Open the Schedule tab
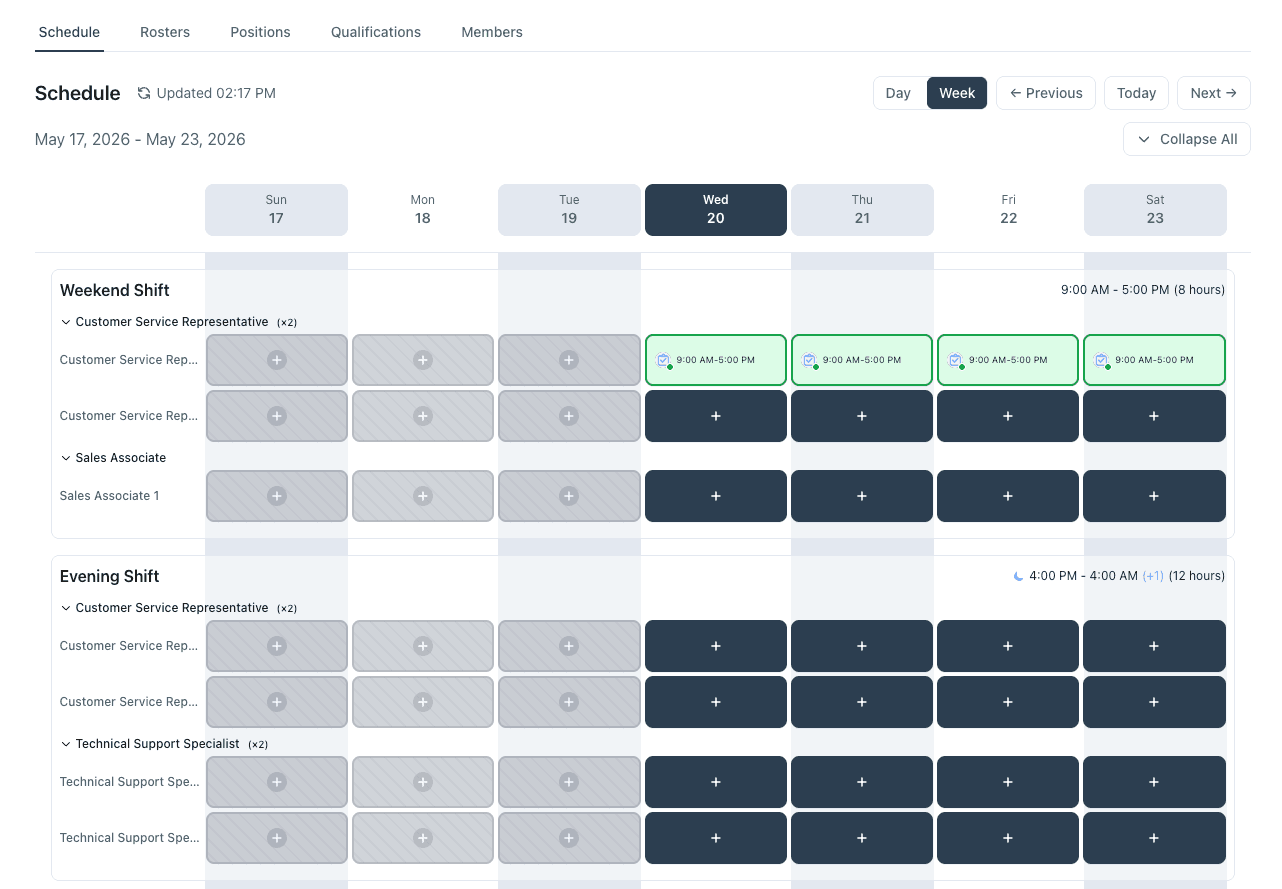The width and height of the screenshot is (1282, 889). tap(69, 32)
